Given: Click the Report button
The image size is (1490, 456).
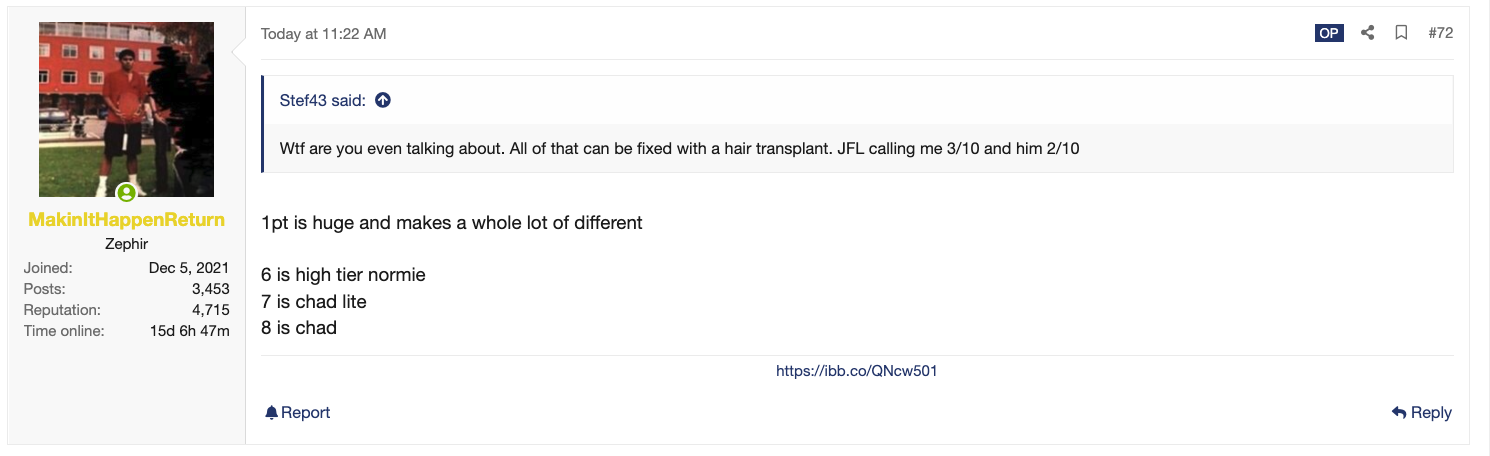Looking at the screenshot, I should 297,412.
